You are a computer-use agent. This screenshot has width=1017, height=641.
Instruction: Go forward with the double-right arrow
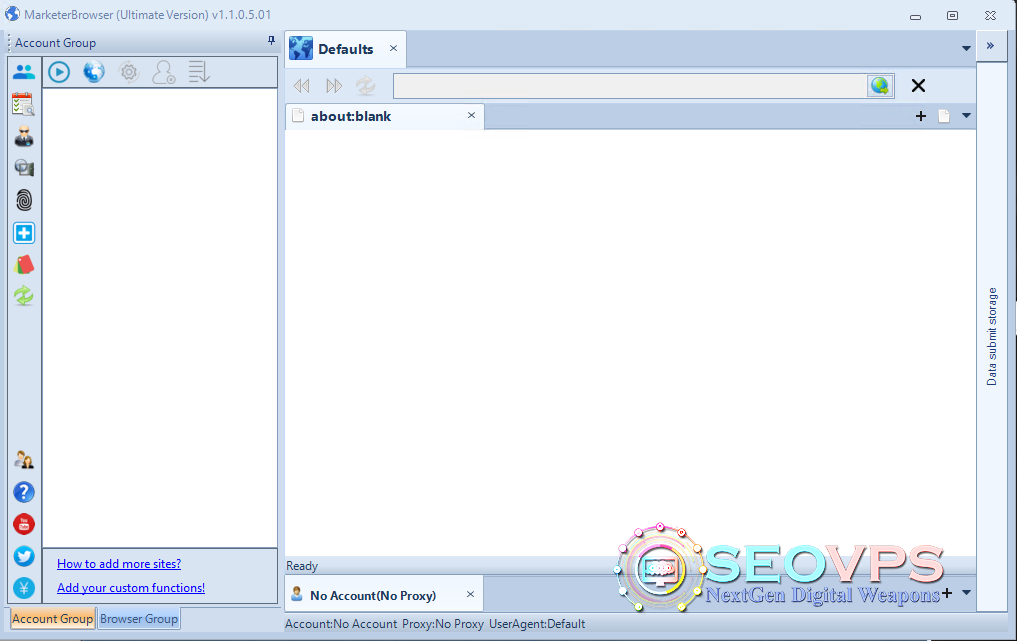(334, 86)
